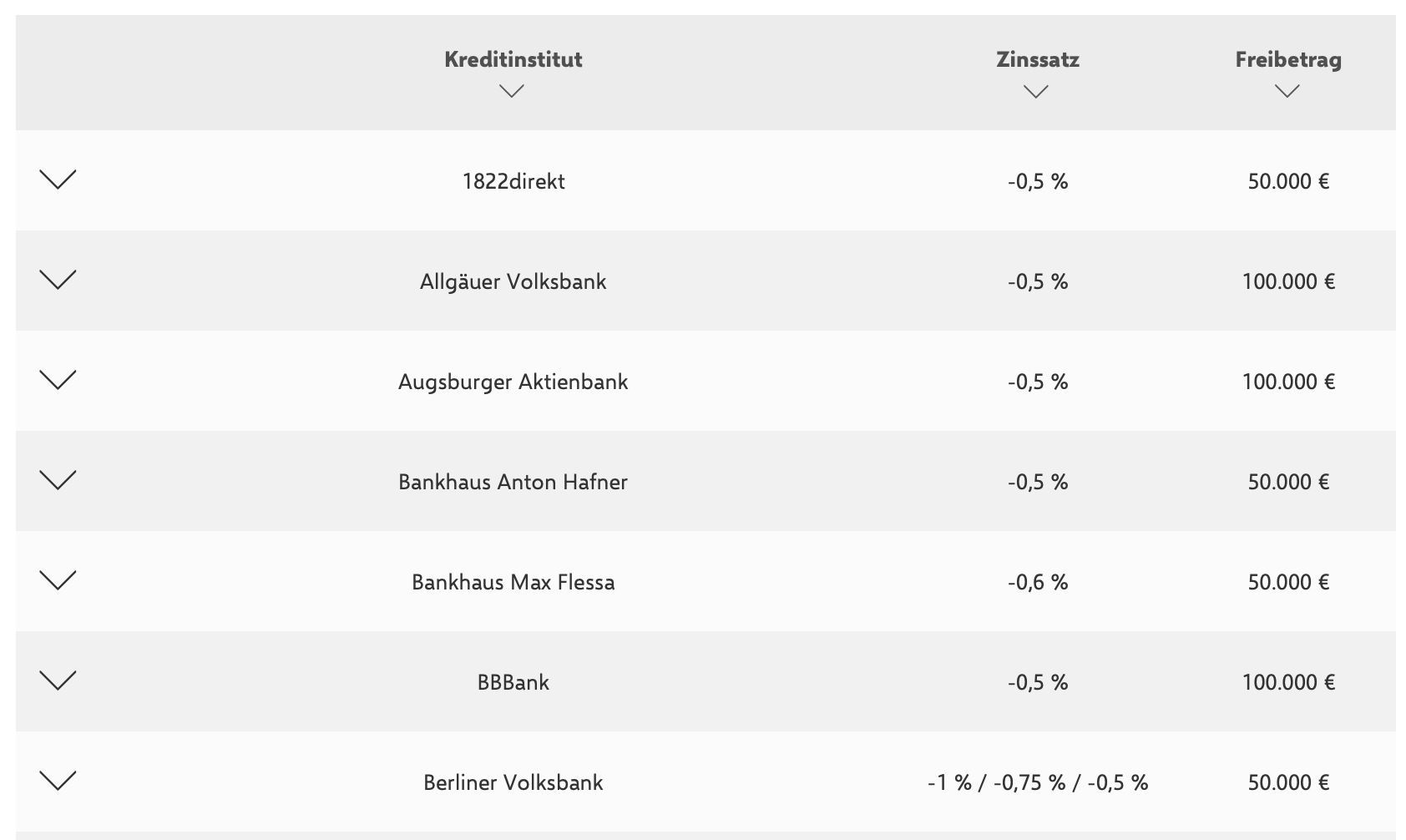Select the 1822direkt bank name
Screen dimensions: 1406x840
[513, 181]
